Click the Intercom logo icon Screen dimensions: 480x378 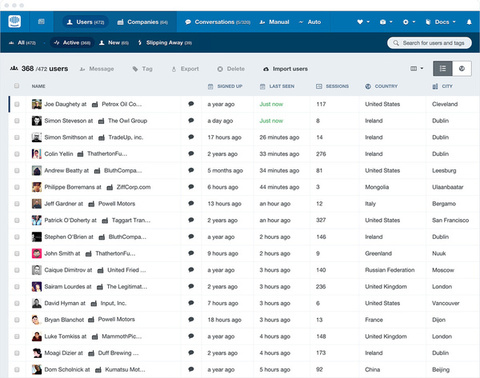[x=14, y=22]
